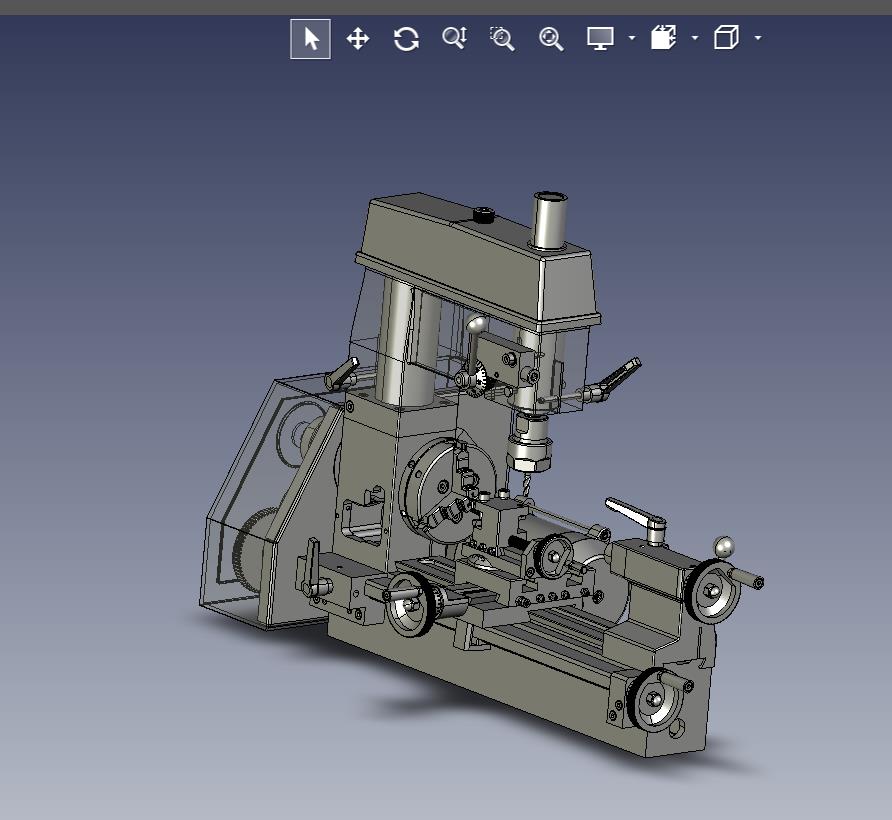The height and width of the screenshot is (820, 892).
Task: Click the lathe chuck in 3D model
Action: 441,489
